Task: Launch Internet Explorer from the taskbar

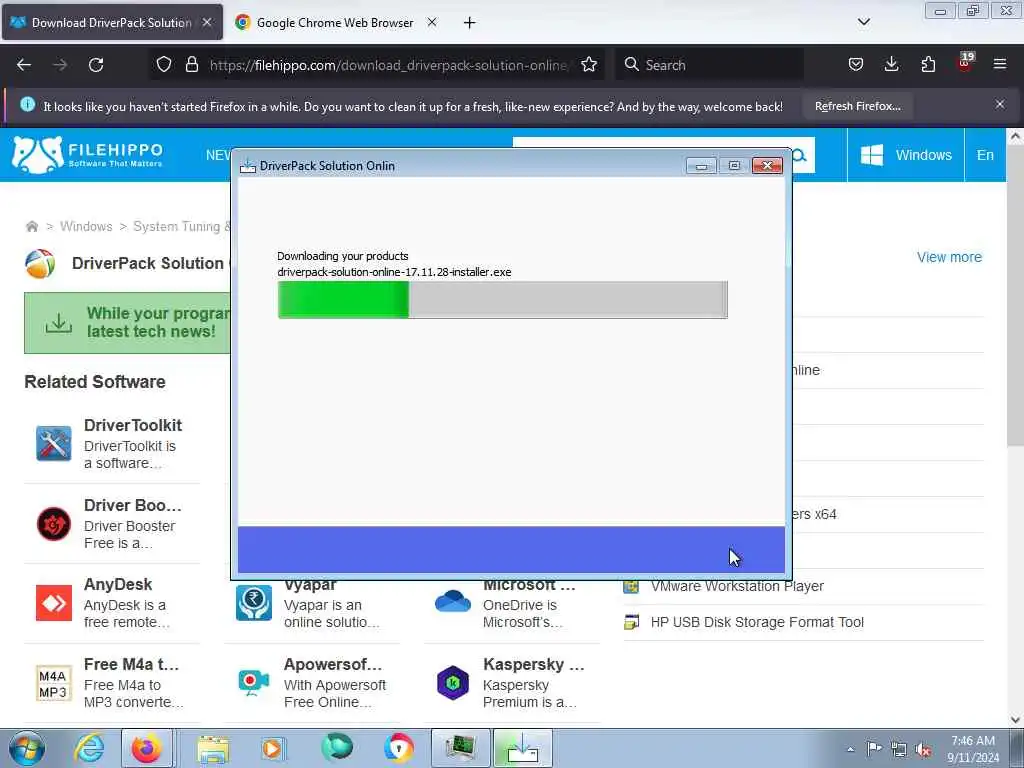Action: (89, 748)
